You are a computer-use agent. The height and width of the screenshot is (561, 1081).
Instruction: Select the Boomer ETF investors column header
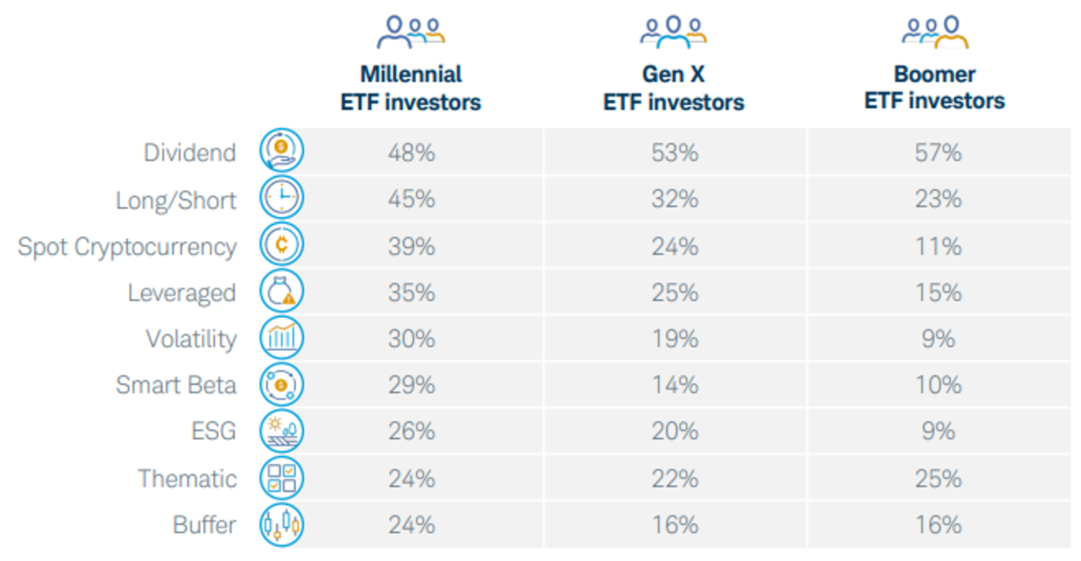coord(935,88)
